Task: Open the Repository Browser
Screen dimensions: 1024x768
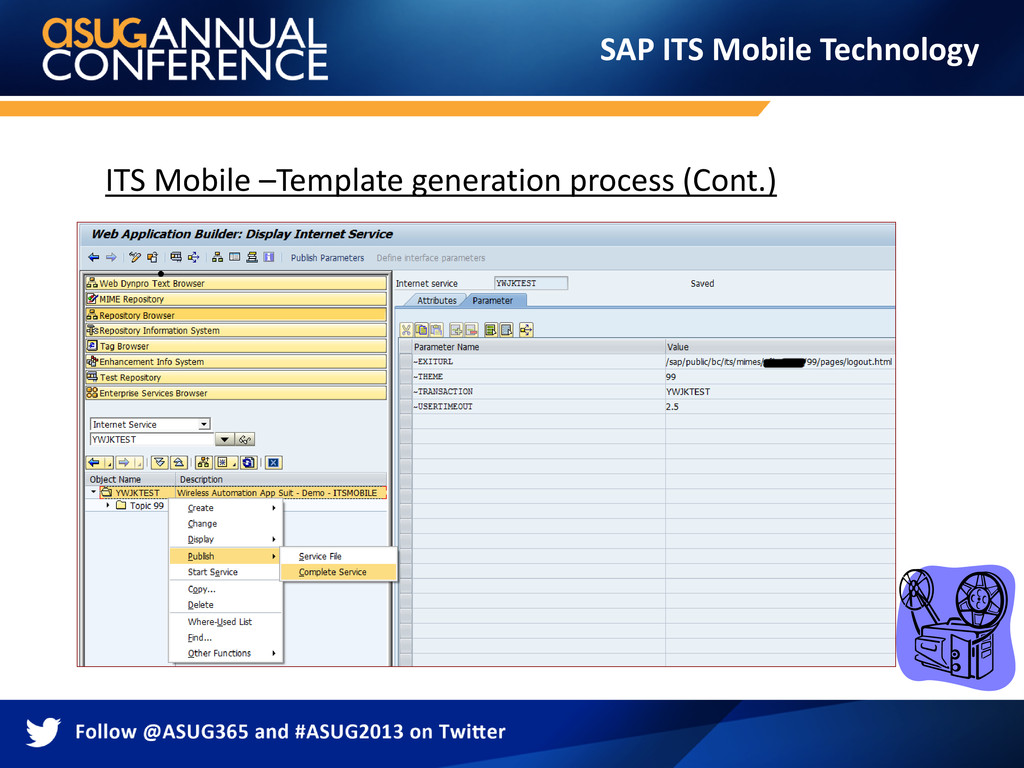Action: coord(236,315)
